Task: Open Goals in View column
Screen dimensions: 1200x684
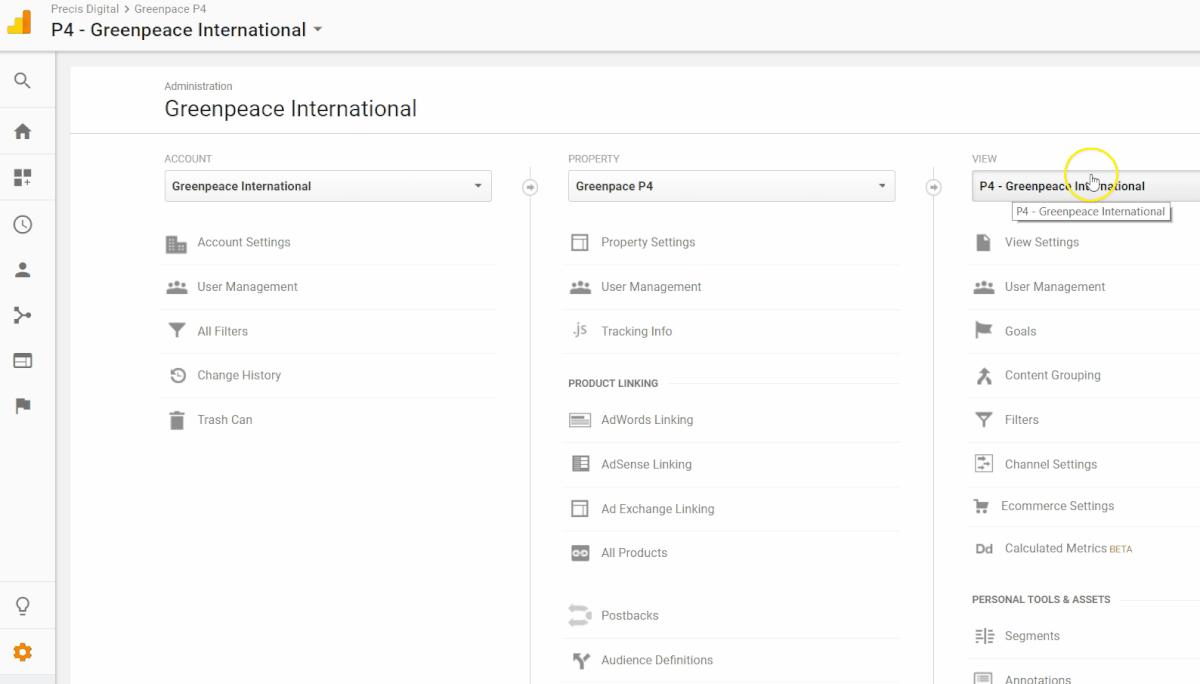Action: [1021, 331]
